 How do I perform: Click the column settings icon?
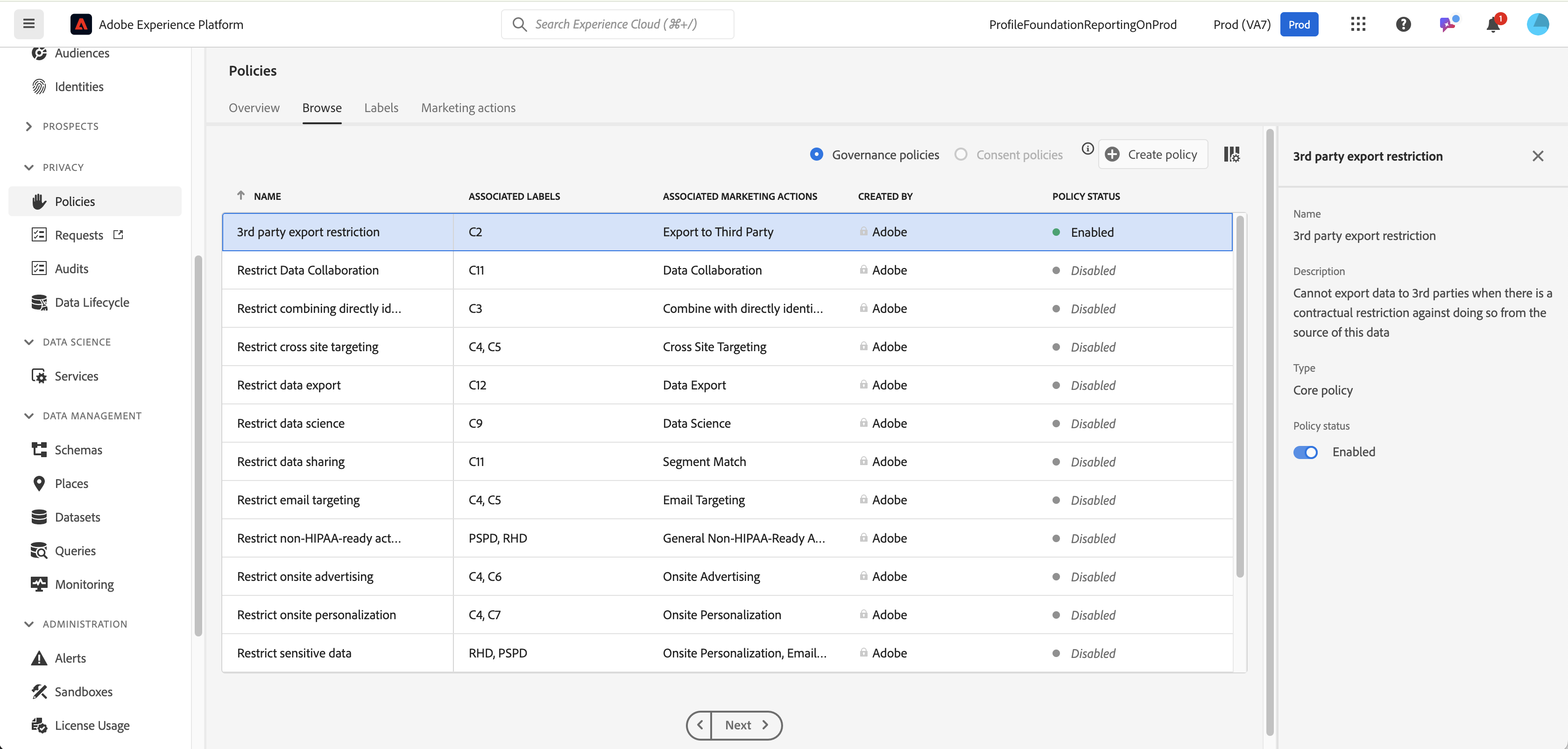click(1231, 155)
